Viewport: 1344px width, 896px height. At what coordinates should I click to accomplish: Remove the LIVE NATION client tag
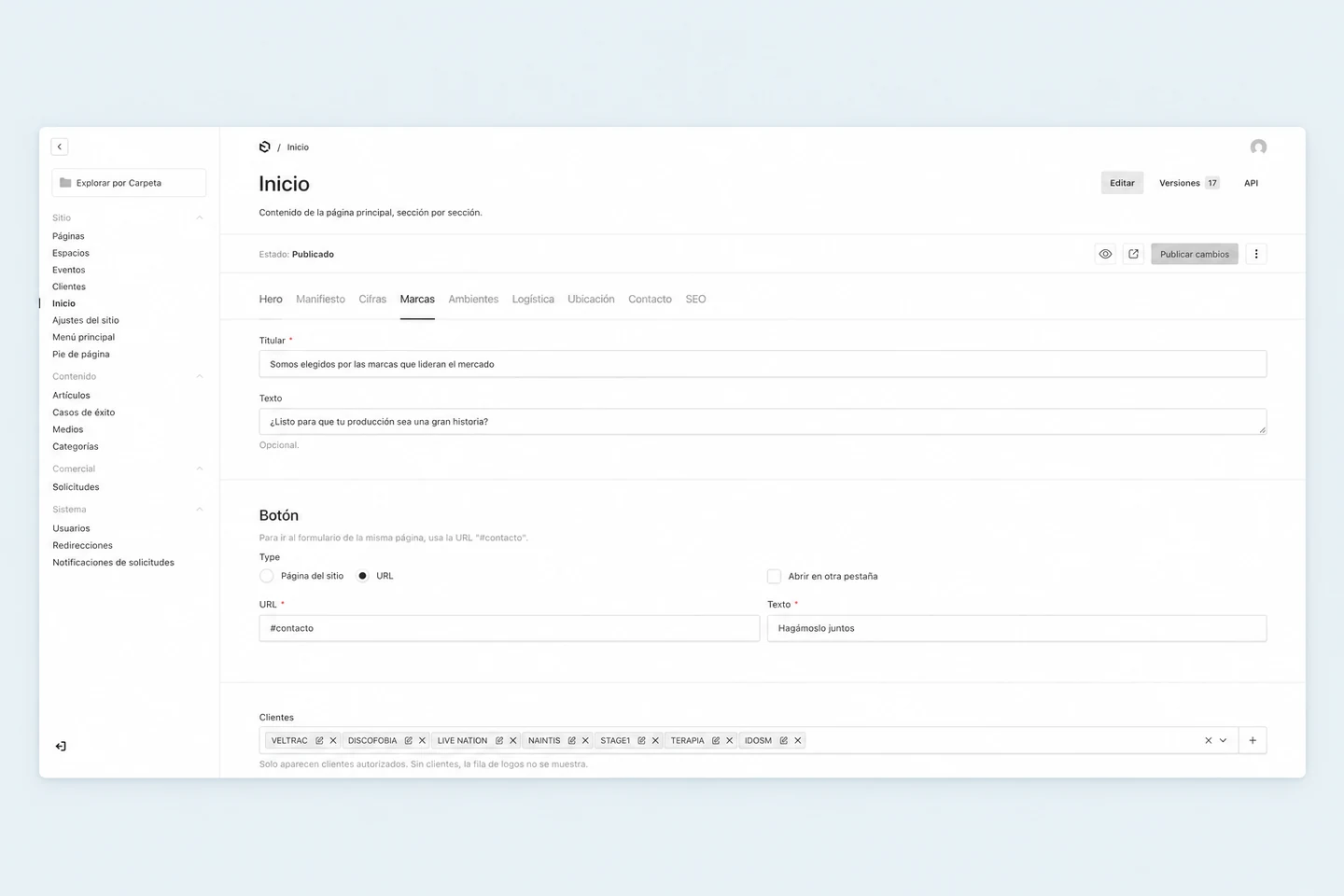(512, 740)
